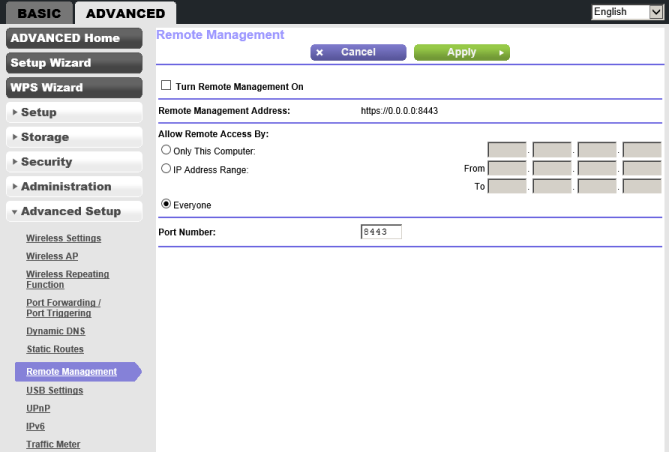
Task: Expand the Storage menu section
Action: (x=74, y=137)
